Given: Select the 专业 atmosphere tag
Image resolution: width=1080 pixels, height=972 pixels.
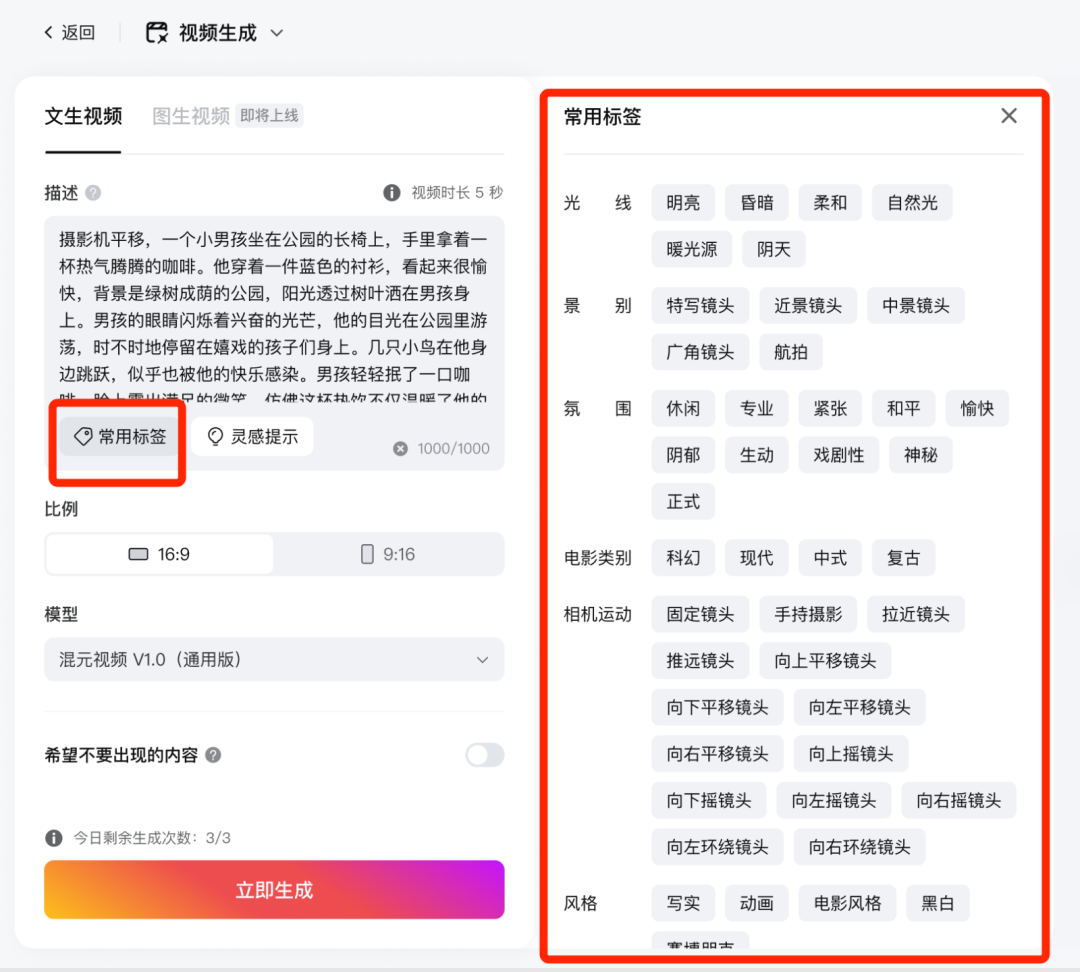Looking at the screenshot, I should point(757,409).
